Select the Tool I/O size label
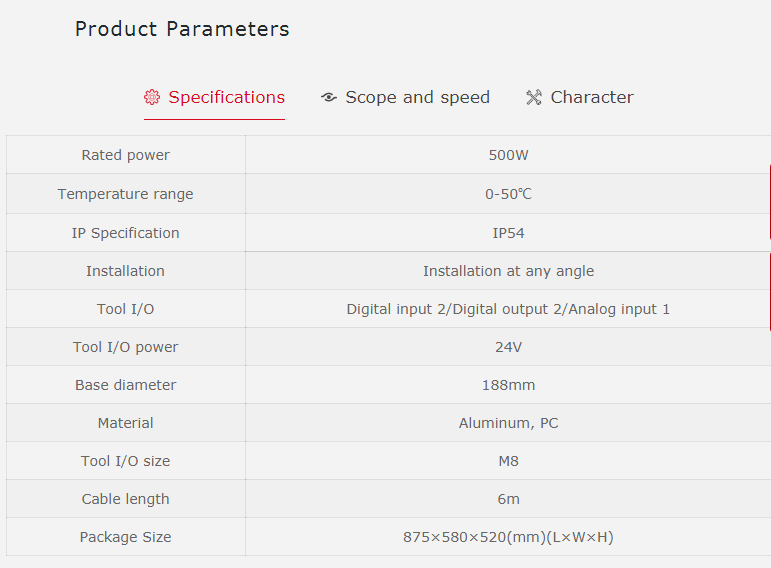 pos(125,461)
